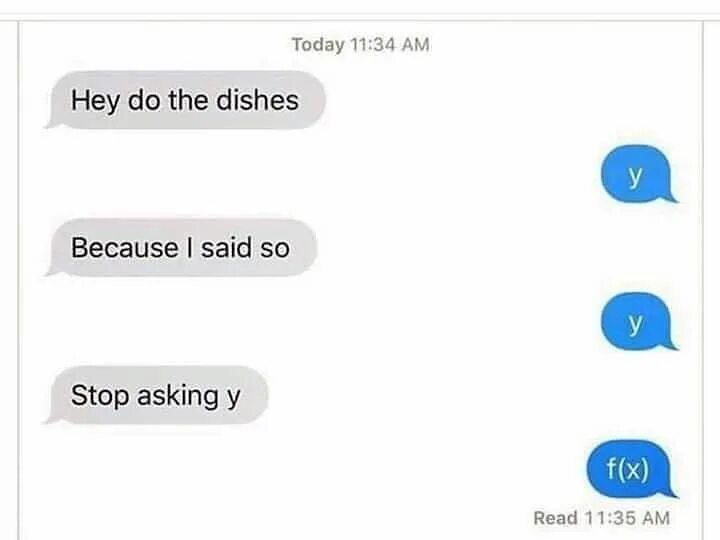Click the word "Today" in the timestamp
This screenshot has width=720, height=540.
click(x=318, y=45)
